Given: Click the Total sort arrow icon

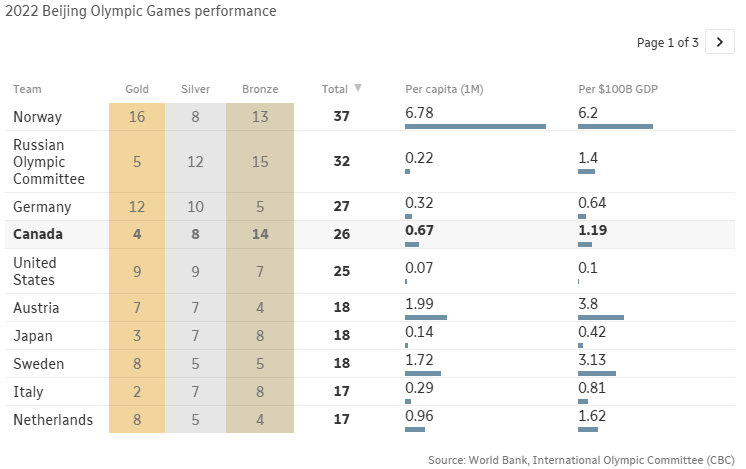Looking at the screenshot, I should (x=358, y=88).
